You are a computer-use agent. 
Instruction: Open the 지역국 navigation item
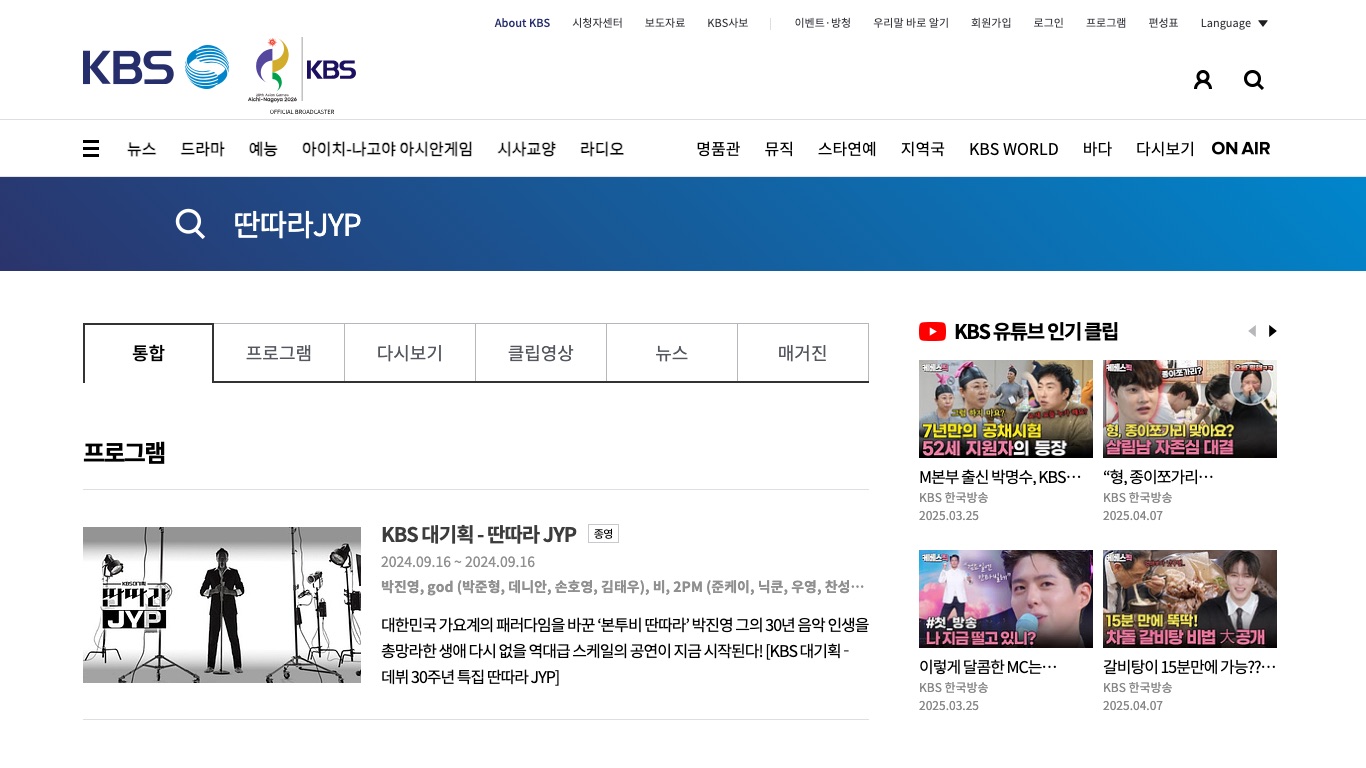click(x=923, y=149)
